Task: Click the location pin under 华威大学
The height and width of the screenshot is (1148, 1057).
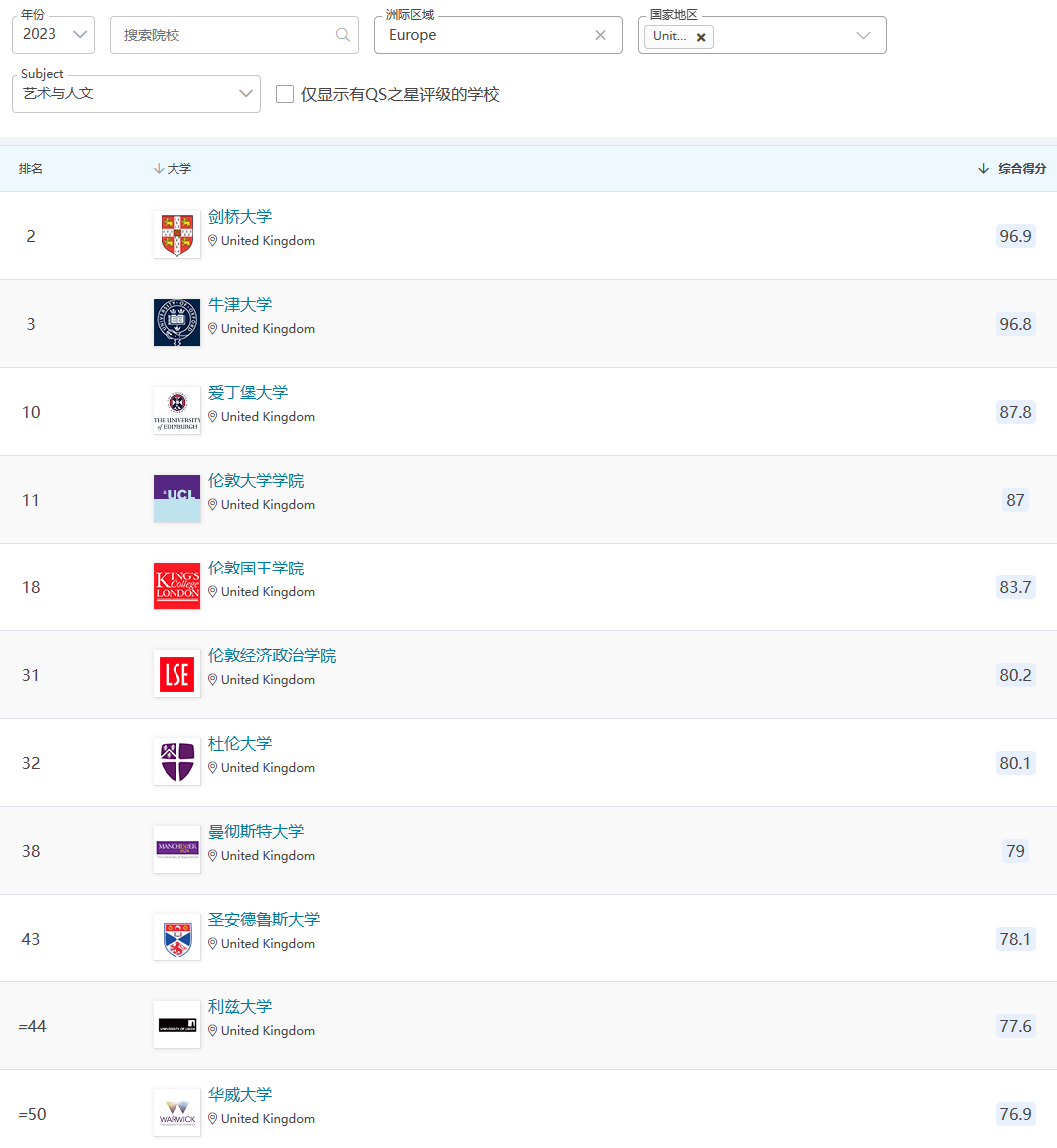Action: pyautogui.click(x=213, y=1119)
